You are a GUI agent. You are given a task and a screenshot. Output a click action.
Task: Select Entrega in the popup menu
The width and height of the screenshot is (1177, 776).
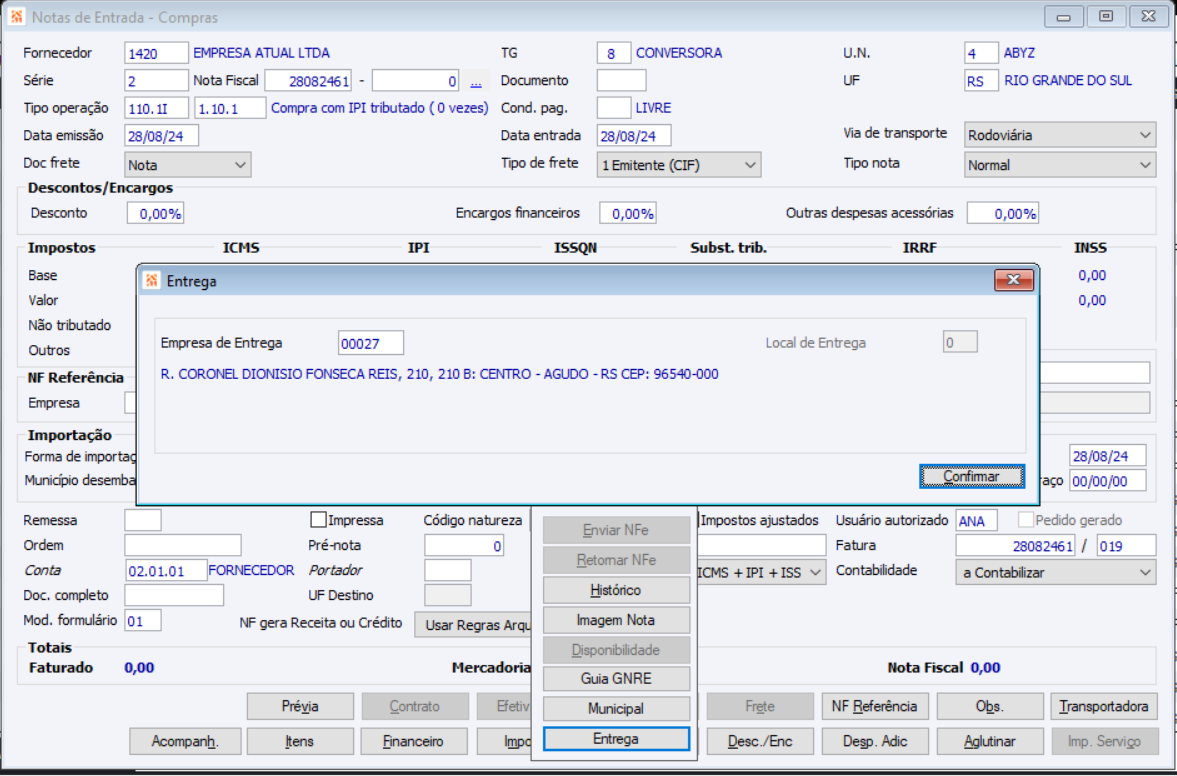coord(616,738)
